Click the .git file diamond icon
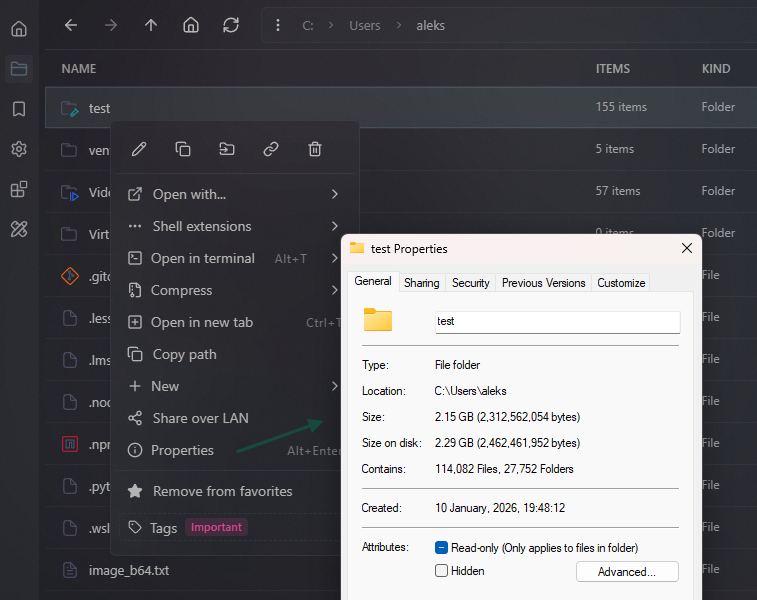Screen dimensions: 757x600 (x=70, y=276)
